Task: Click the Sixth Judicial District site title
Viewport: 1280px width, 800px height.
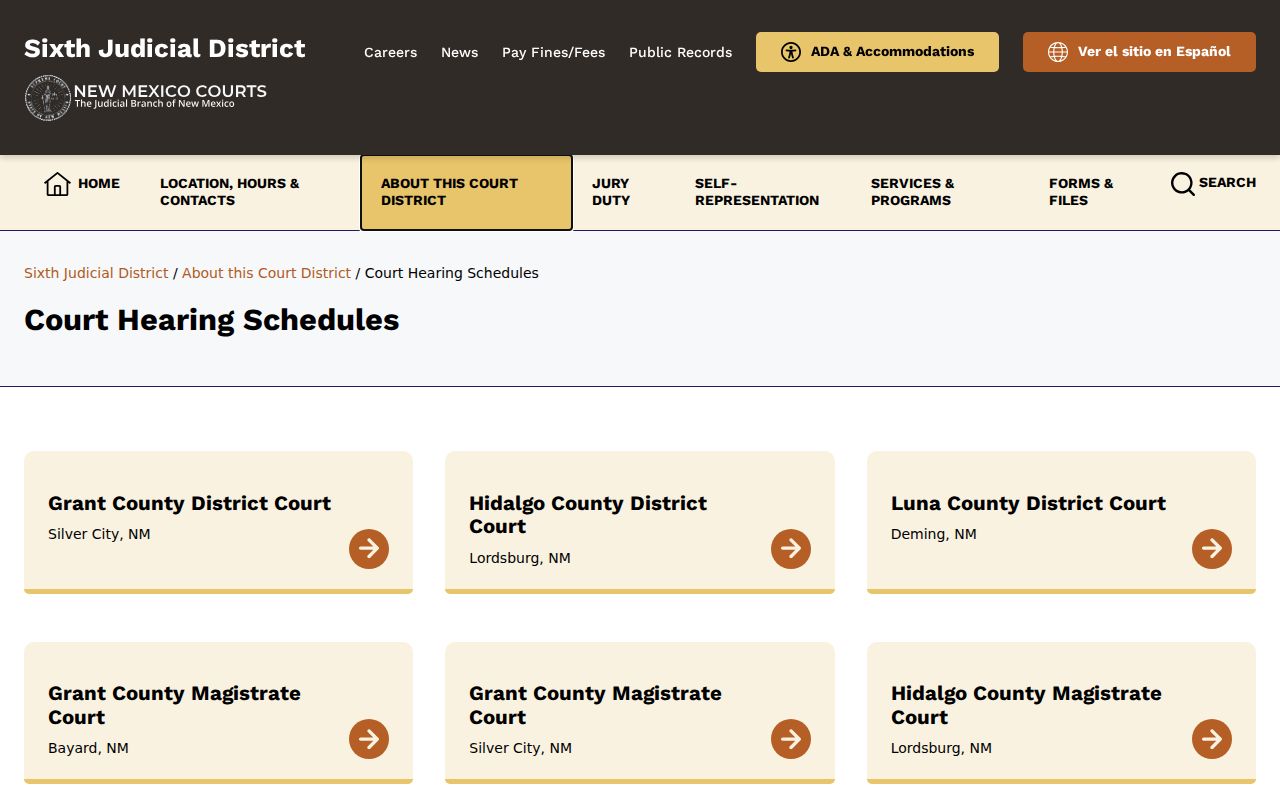Action: point(165,48)
